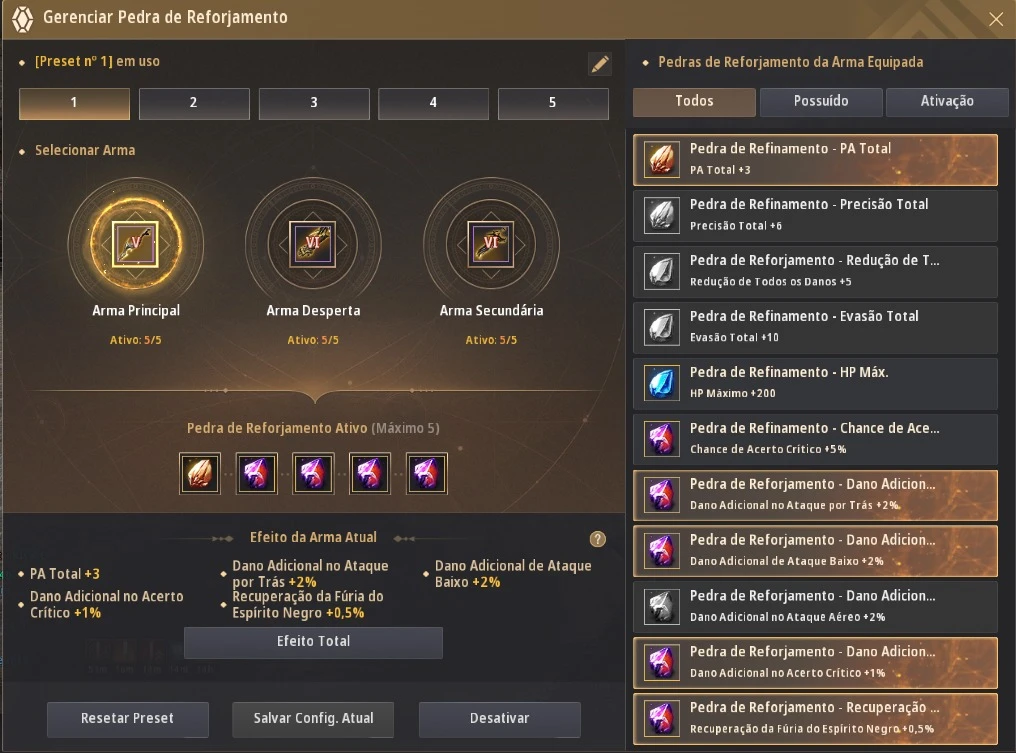Open the Possuído tab
Screen dimensions: 1016x753
coord(821,102)
